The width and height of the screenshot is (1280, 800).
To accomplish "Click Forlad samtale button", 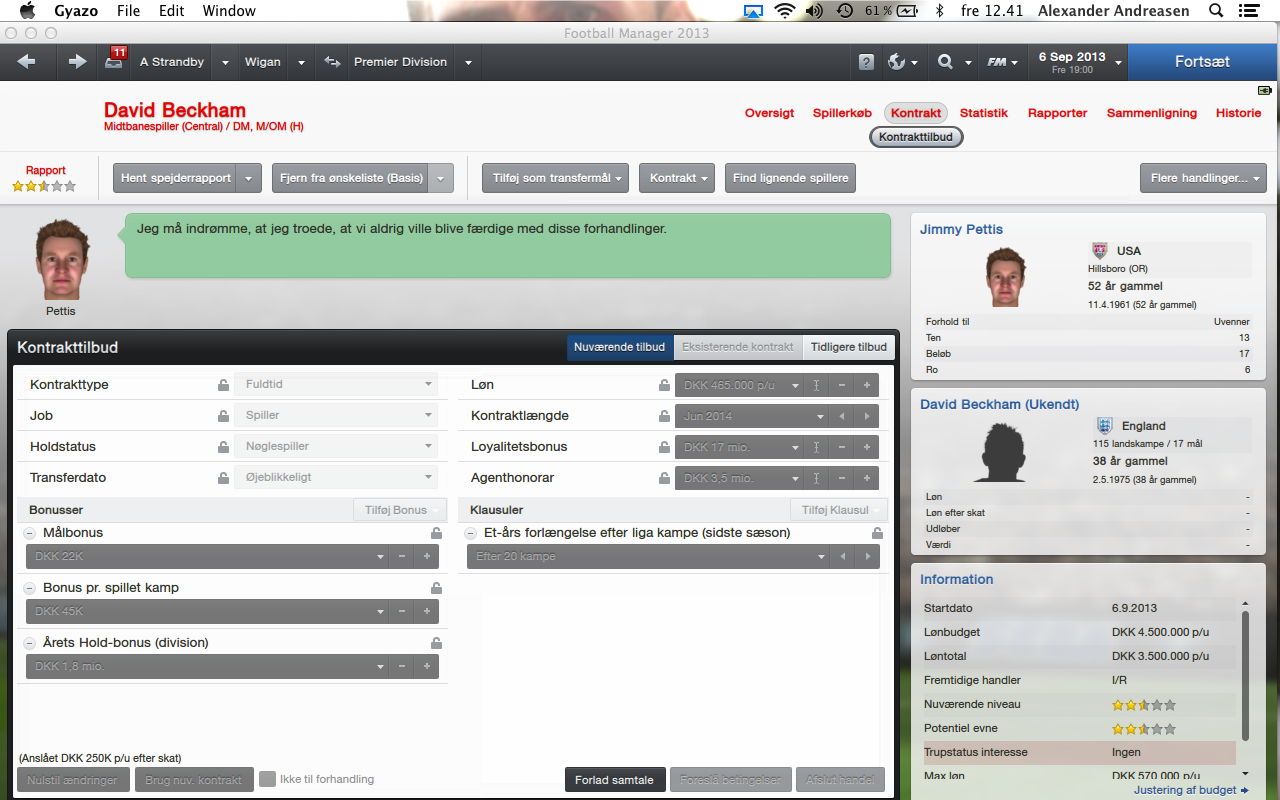I will pos(615,780).
